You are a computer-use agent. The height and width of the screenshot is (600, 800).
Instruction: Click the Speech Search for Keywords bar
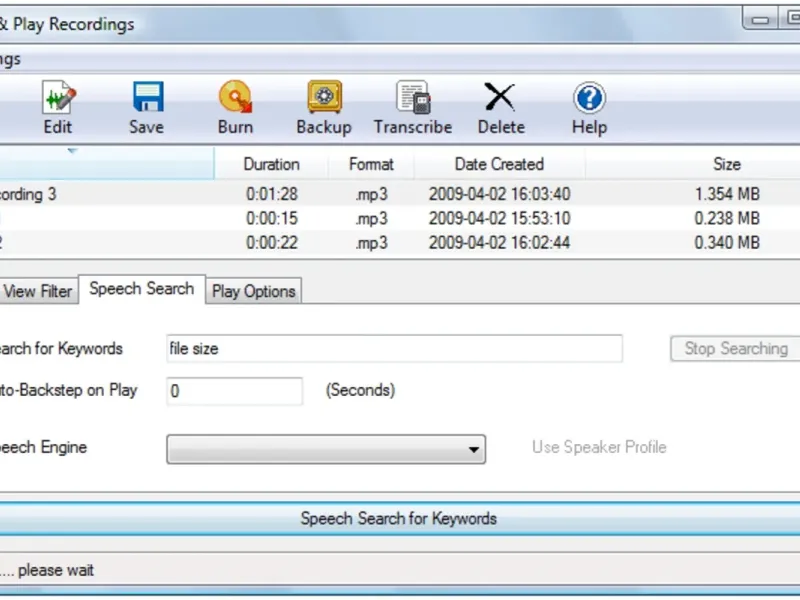coord(399,519)
